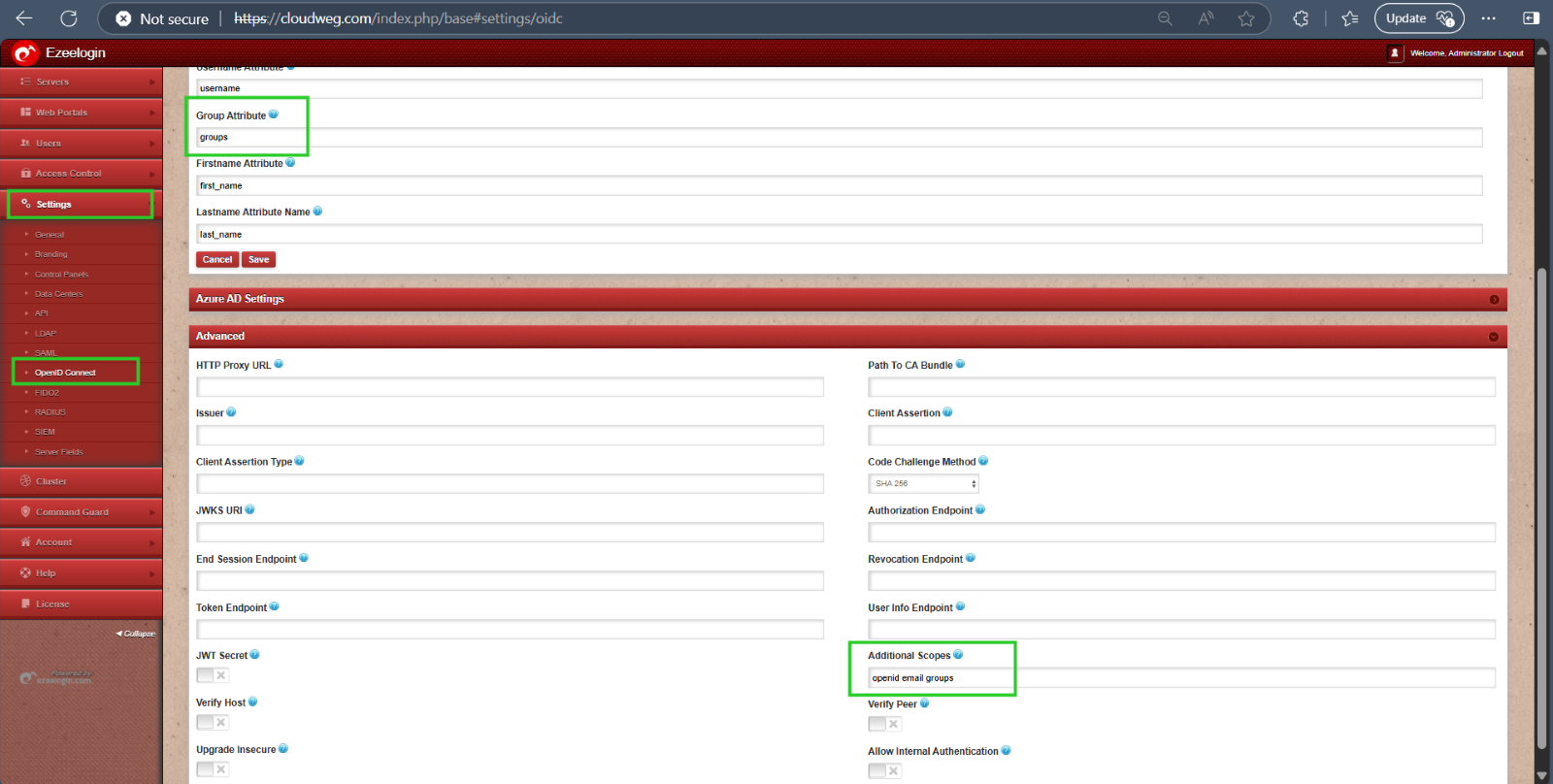Click the ezeelogin.com powered-by link

(x=56, y=677)
